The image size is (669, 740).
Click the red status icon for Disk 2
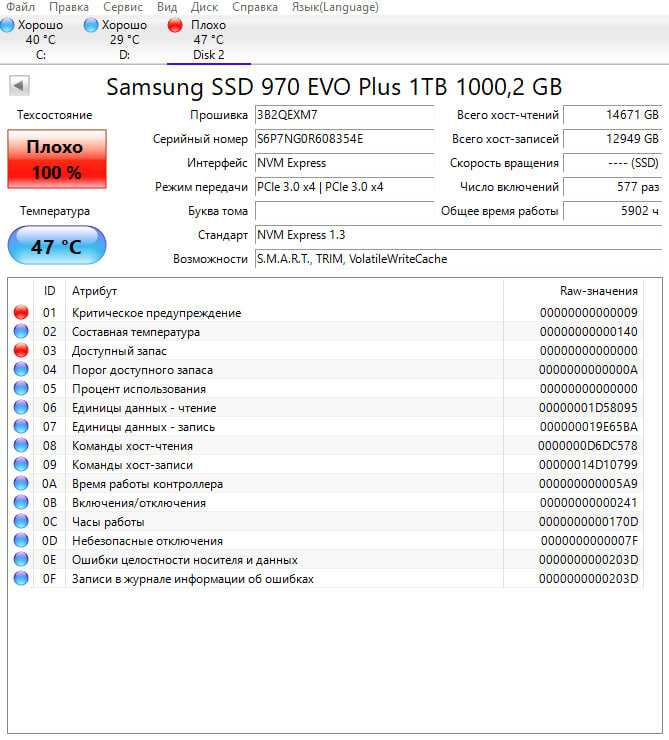tap(175, 25)
